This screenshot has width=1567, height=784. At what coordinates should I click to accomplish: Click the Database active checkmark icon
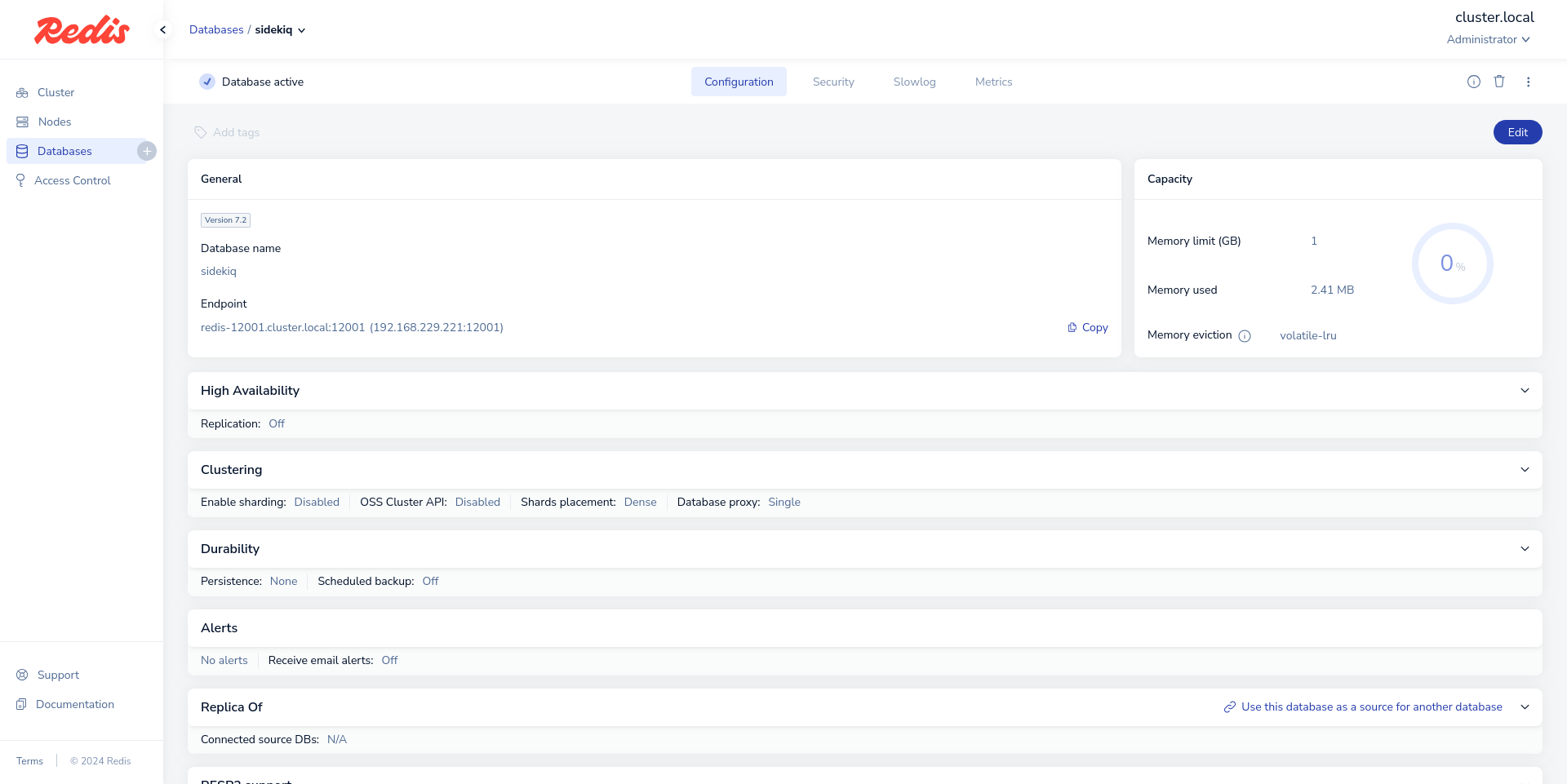coord(207,82)
